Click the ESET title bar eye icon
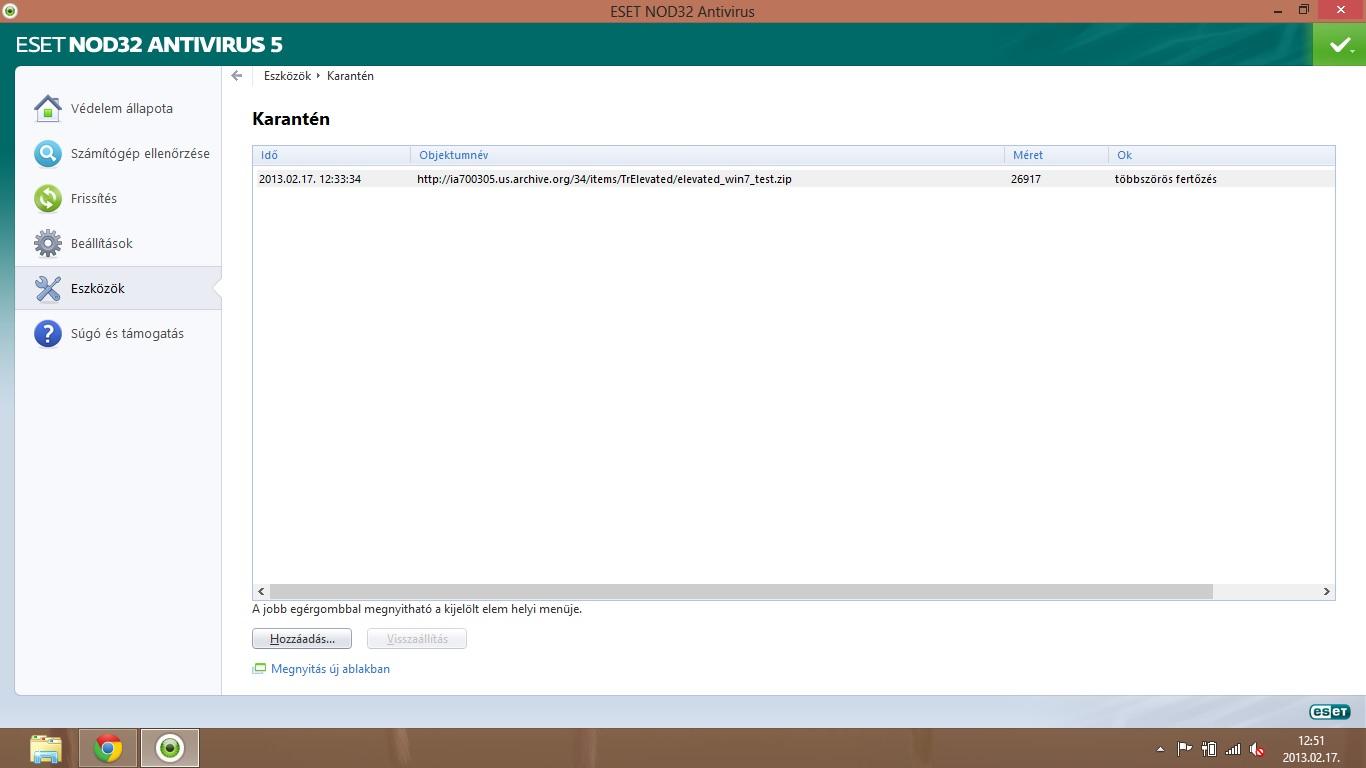The height and width of the screenshot is (768, 1366). 11,11
